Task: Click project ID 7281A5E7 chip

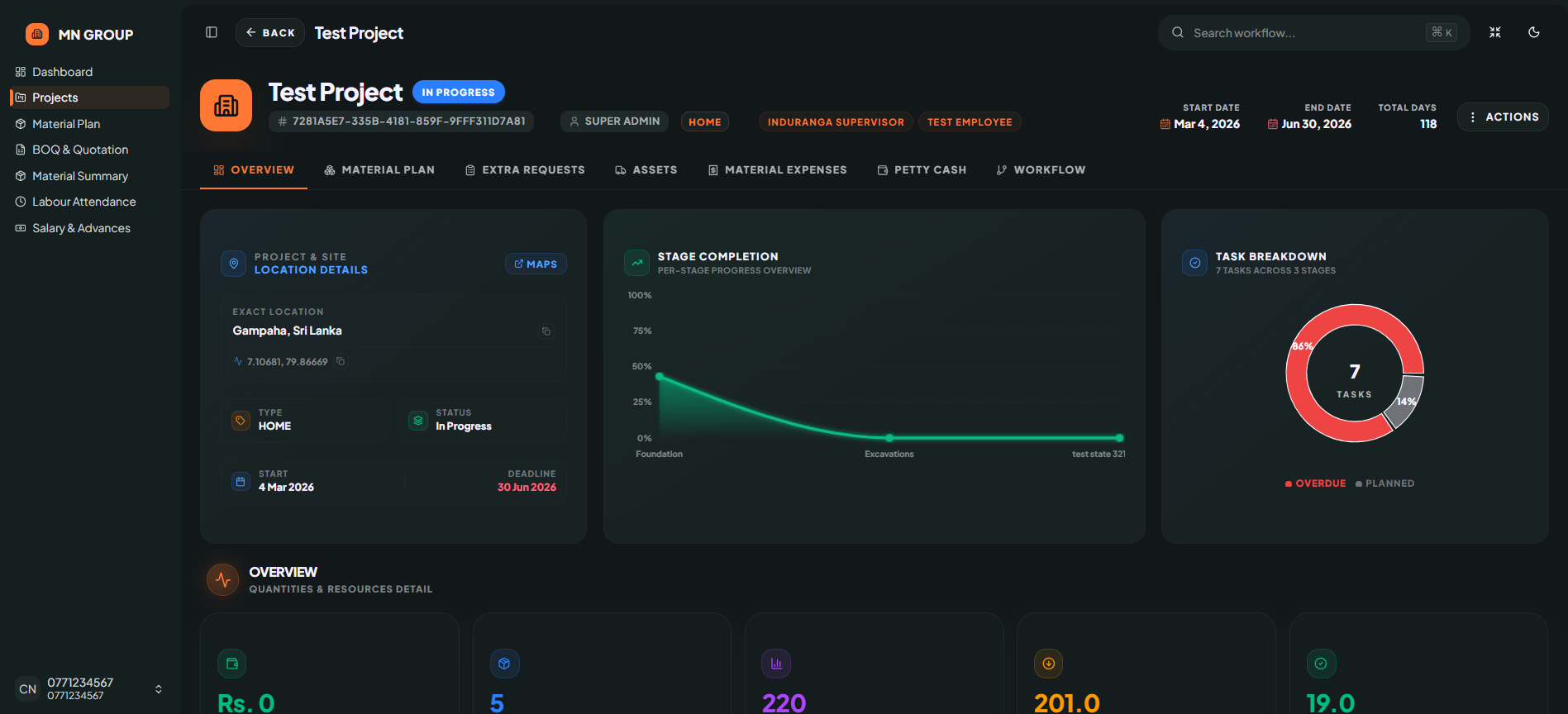Action: point(401,121)
